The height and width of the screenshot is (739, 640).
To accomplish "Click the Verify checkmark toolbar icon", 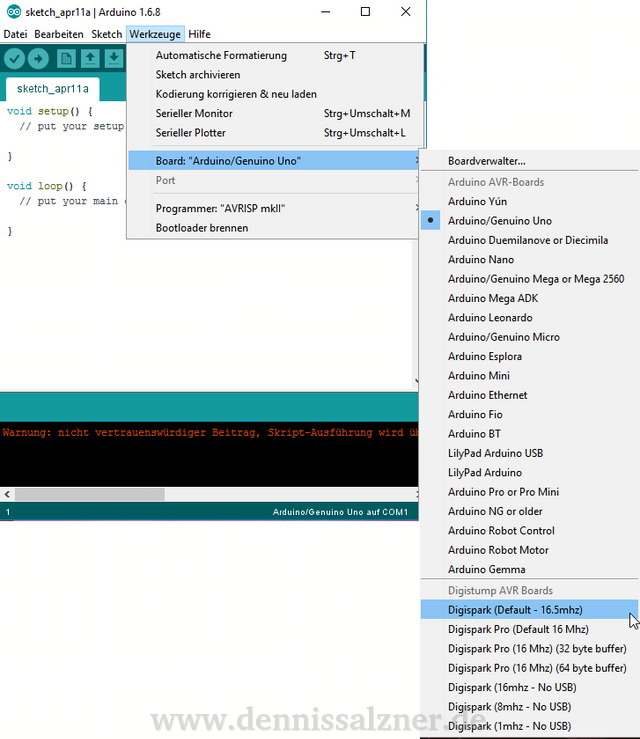I will 15,59.
